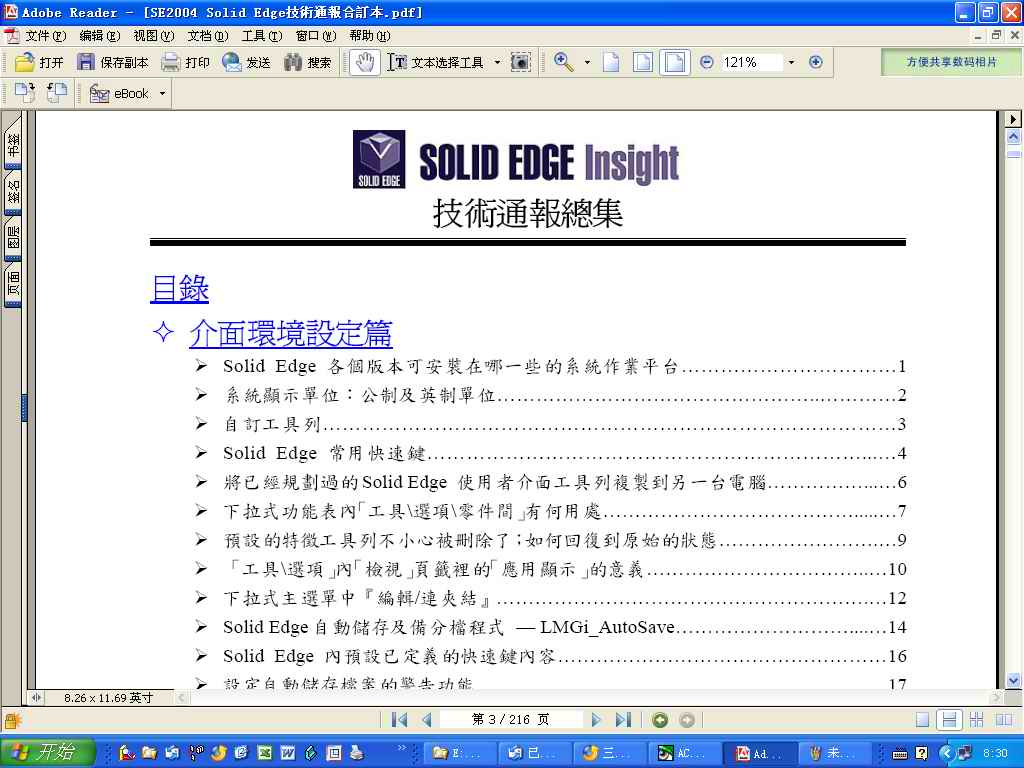Open the text selection tool dropdown arrow

tap(497, 63)
